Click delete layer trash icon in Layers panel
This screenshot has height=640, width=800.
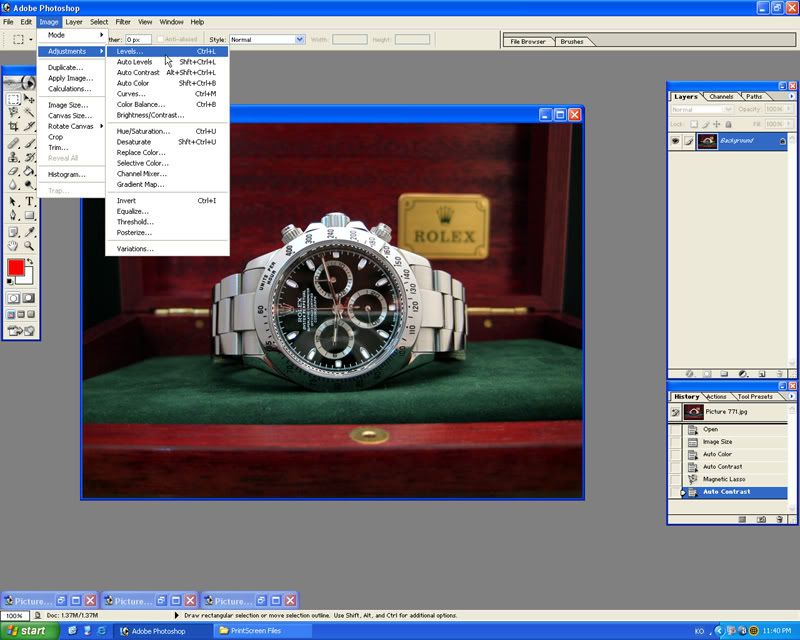(779, 374)
